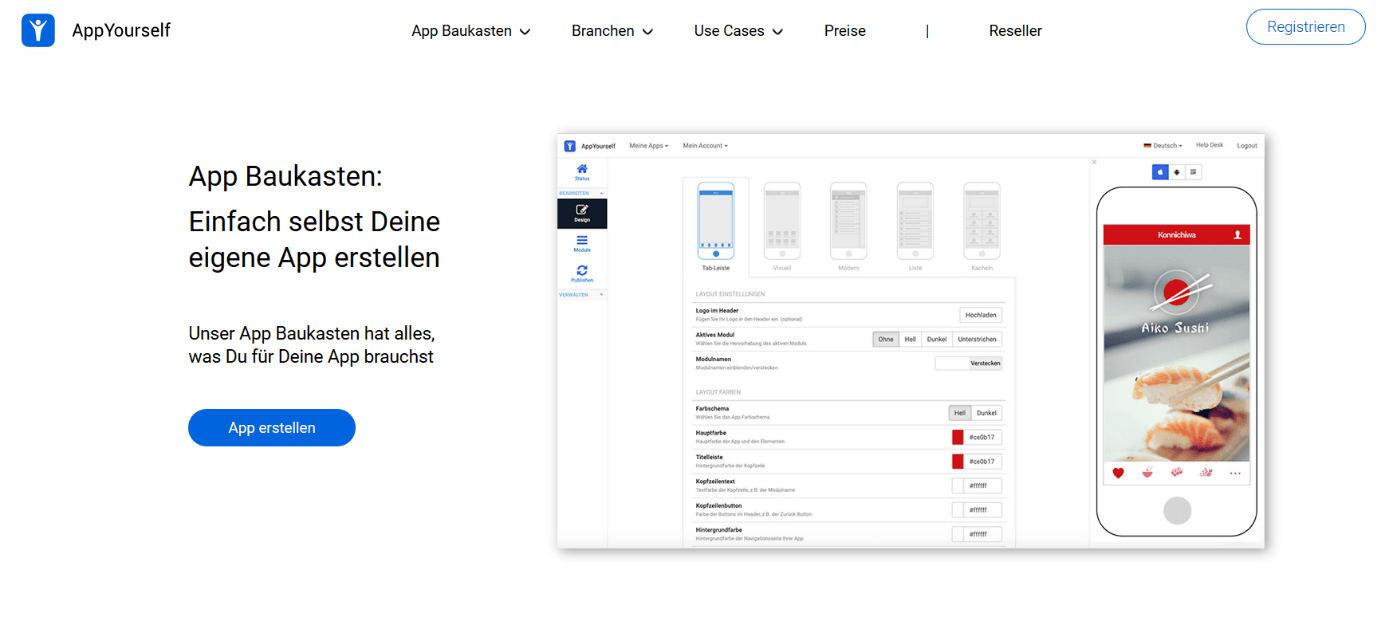This screenshot has width=1385, height=621.
Task: Click the Logout link
Action: [1247, 145]
